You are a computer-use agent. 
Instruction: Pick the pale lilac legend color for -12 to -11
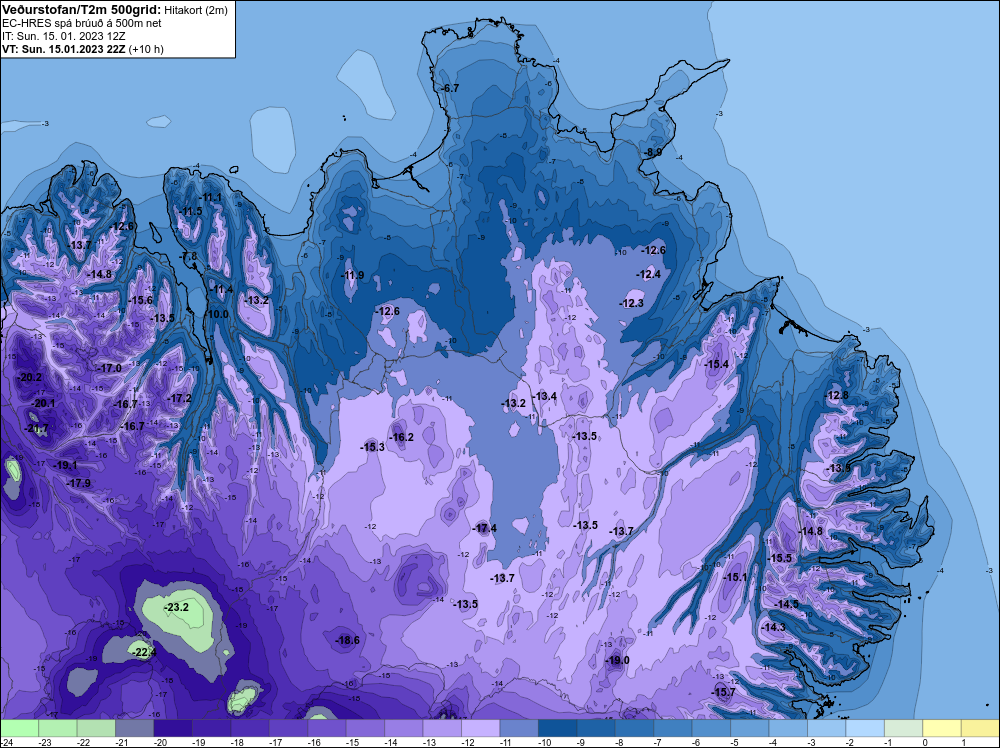pyautogui.click(x=481, y=728)
